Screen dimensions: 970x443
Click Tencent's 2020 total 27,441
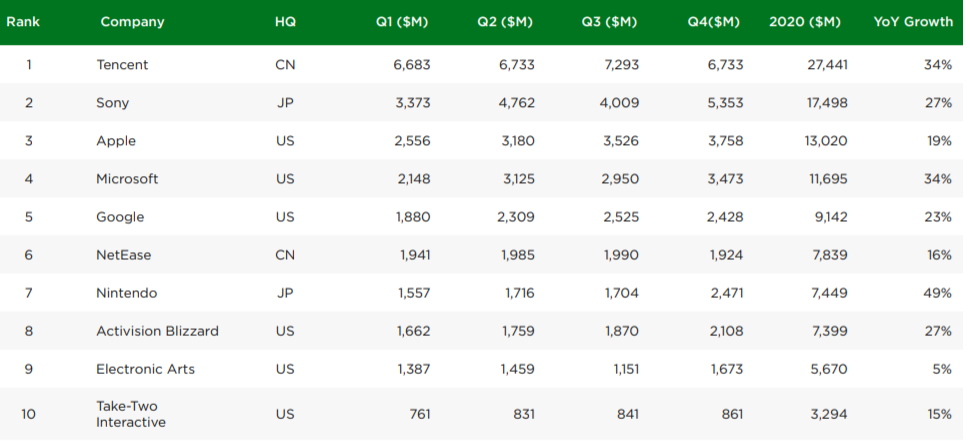[827, 64]
